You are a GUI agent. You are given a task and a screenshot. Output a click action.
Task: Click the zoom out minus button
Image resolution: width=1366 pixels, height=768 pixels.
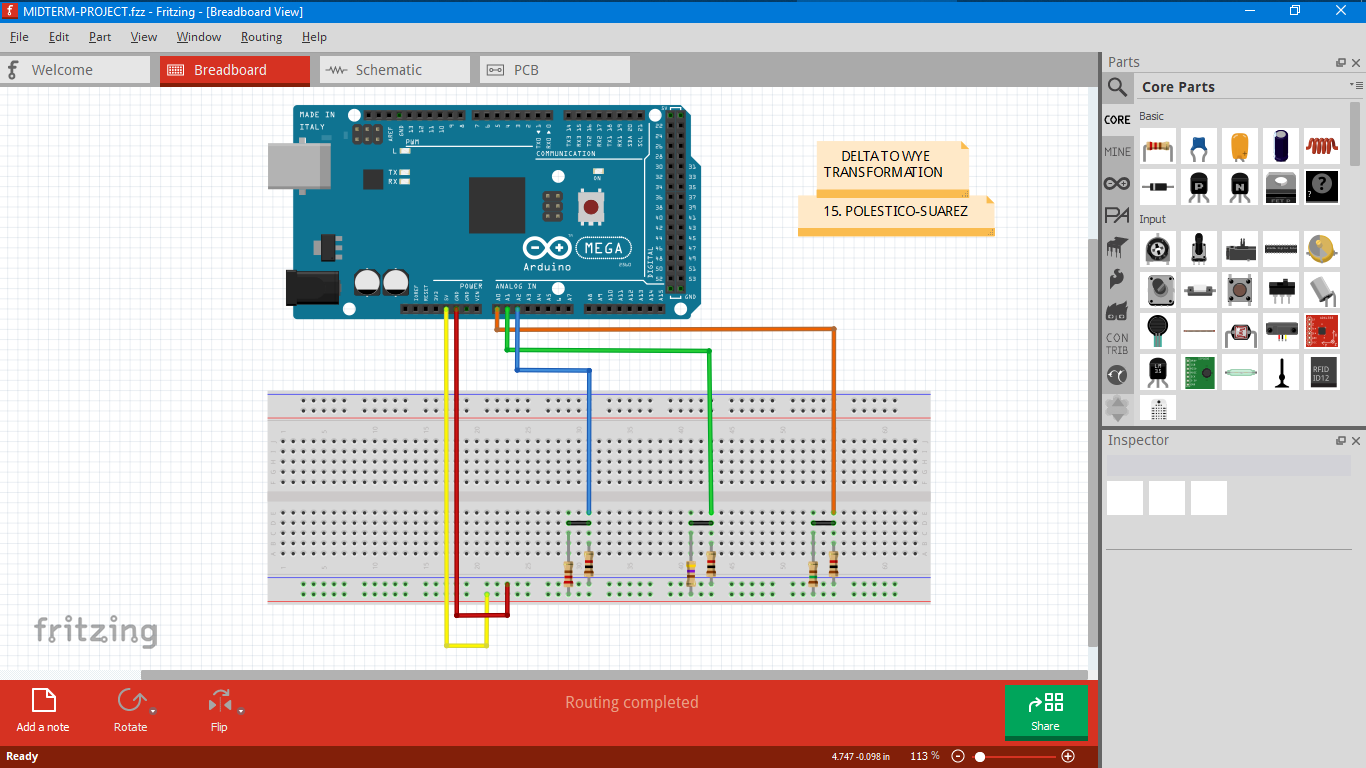(x=958, y=756)
